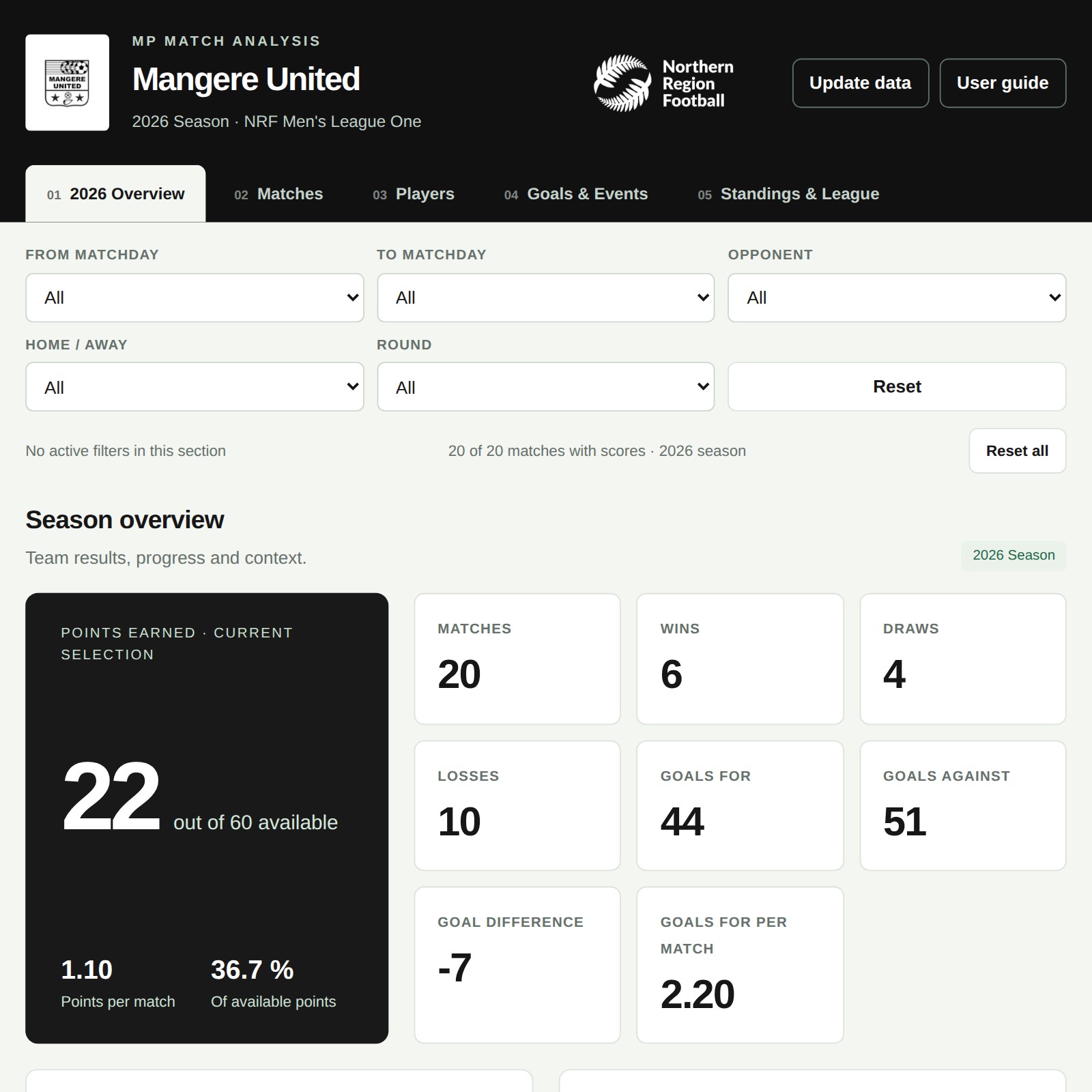Click the Update data button
This screenshot has width=1092, height=1092.
click(860, 83)
